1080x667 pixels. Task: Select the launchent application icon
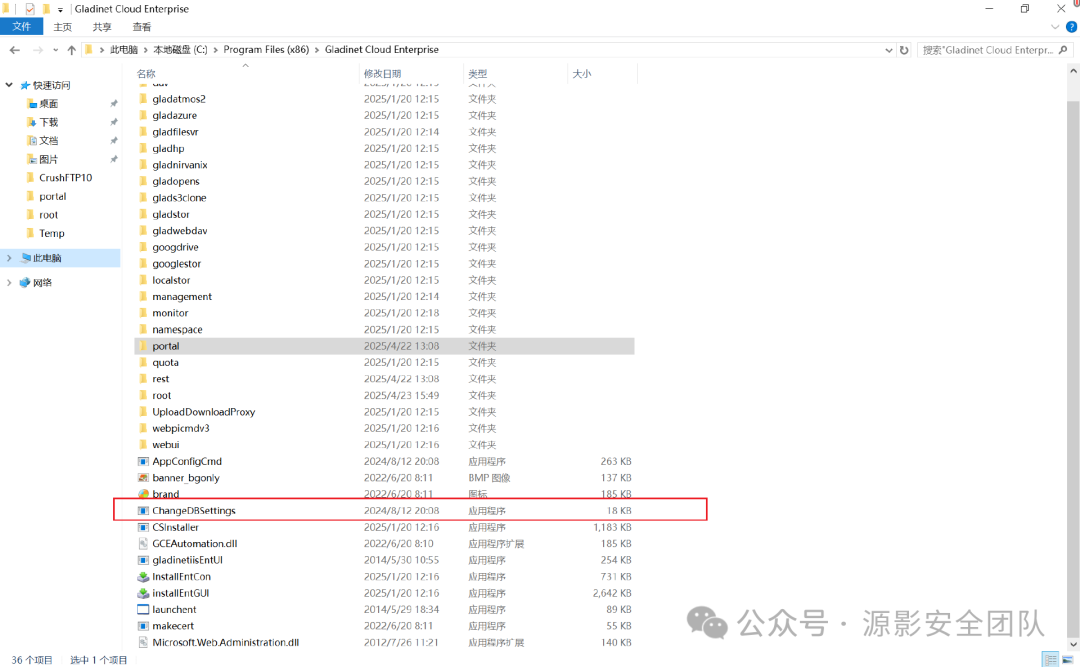pyautogui.click(x=143, y=610)
